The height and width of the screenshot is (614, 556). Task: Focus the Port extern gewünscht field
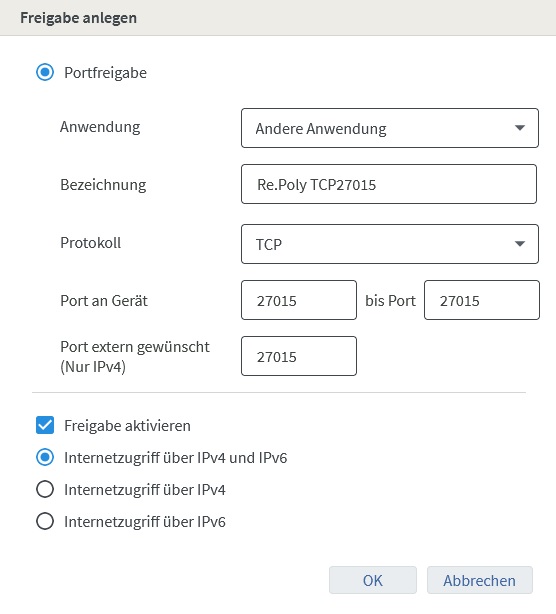(x=299, y=356)
